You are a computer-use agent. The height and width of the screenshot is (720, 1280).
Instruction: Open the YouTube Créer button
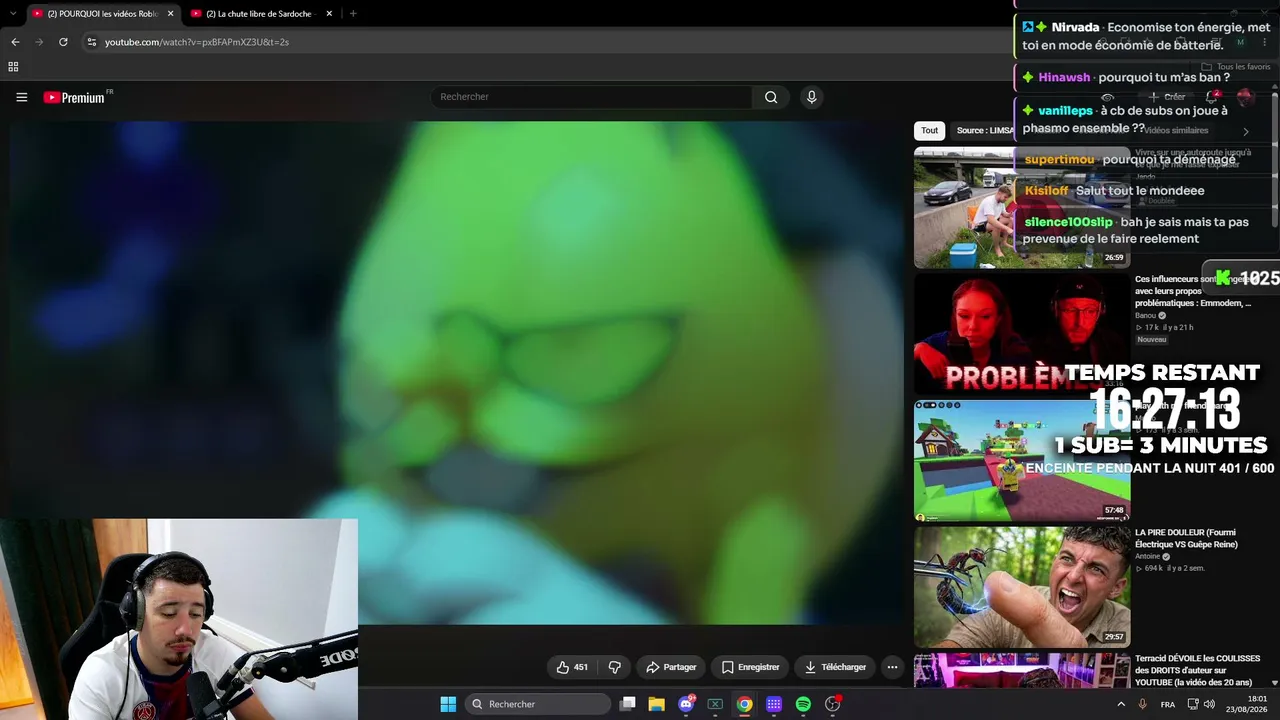(x=1167, y=97)
